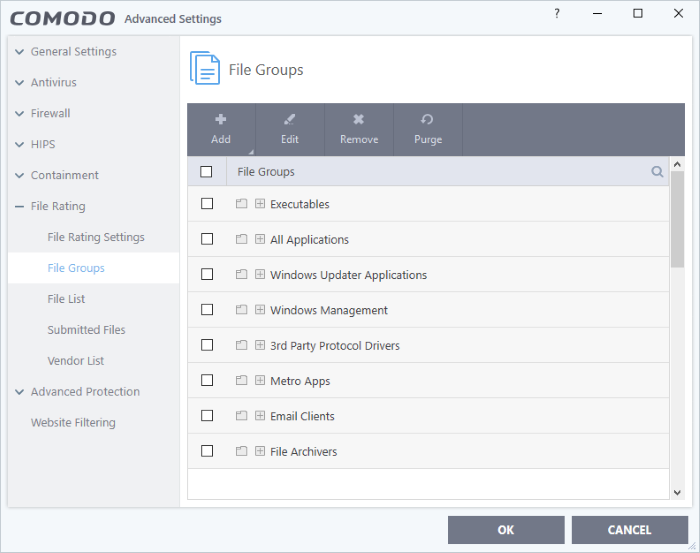
Task: Select Vendor List in the sidebar
Action: 75,361
